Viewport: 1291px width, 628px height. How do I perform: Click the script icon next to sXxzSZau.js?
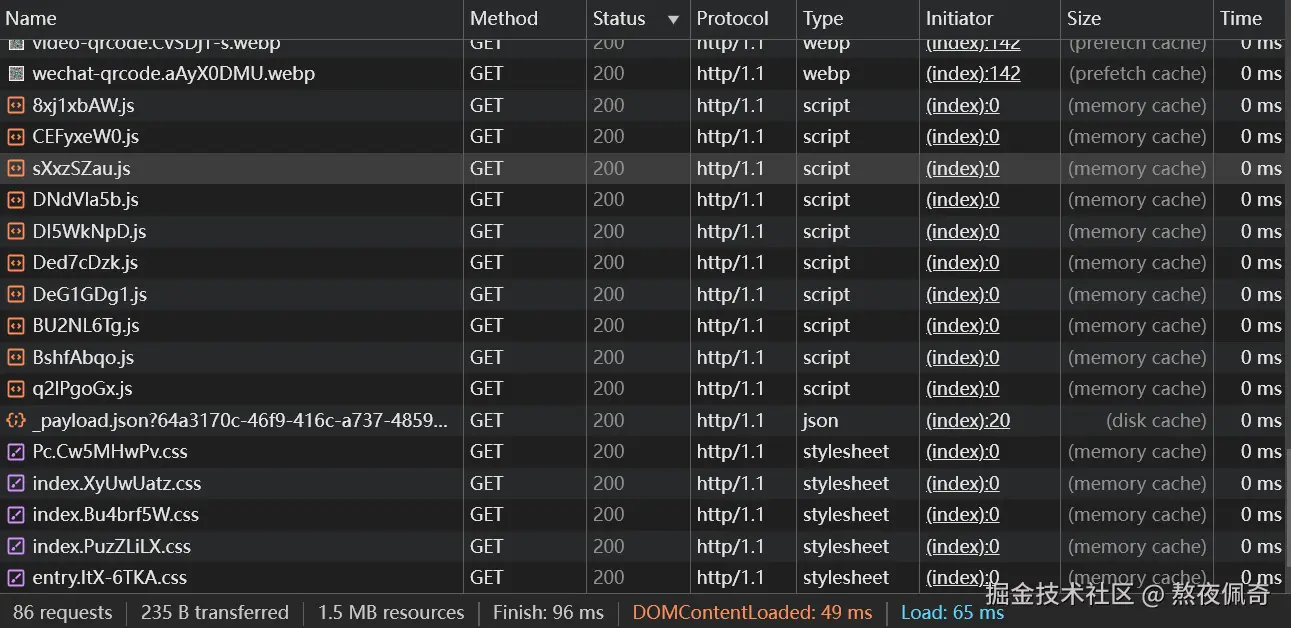coord(16,168)
